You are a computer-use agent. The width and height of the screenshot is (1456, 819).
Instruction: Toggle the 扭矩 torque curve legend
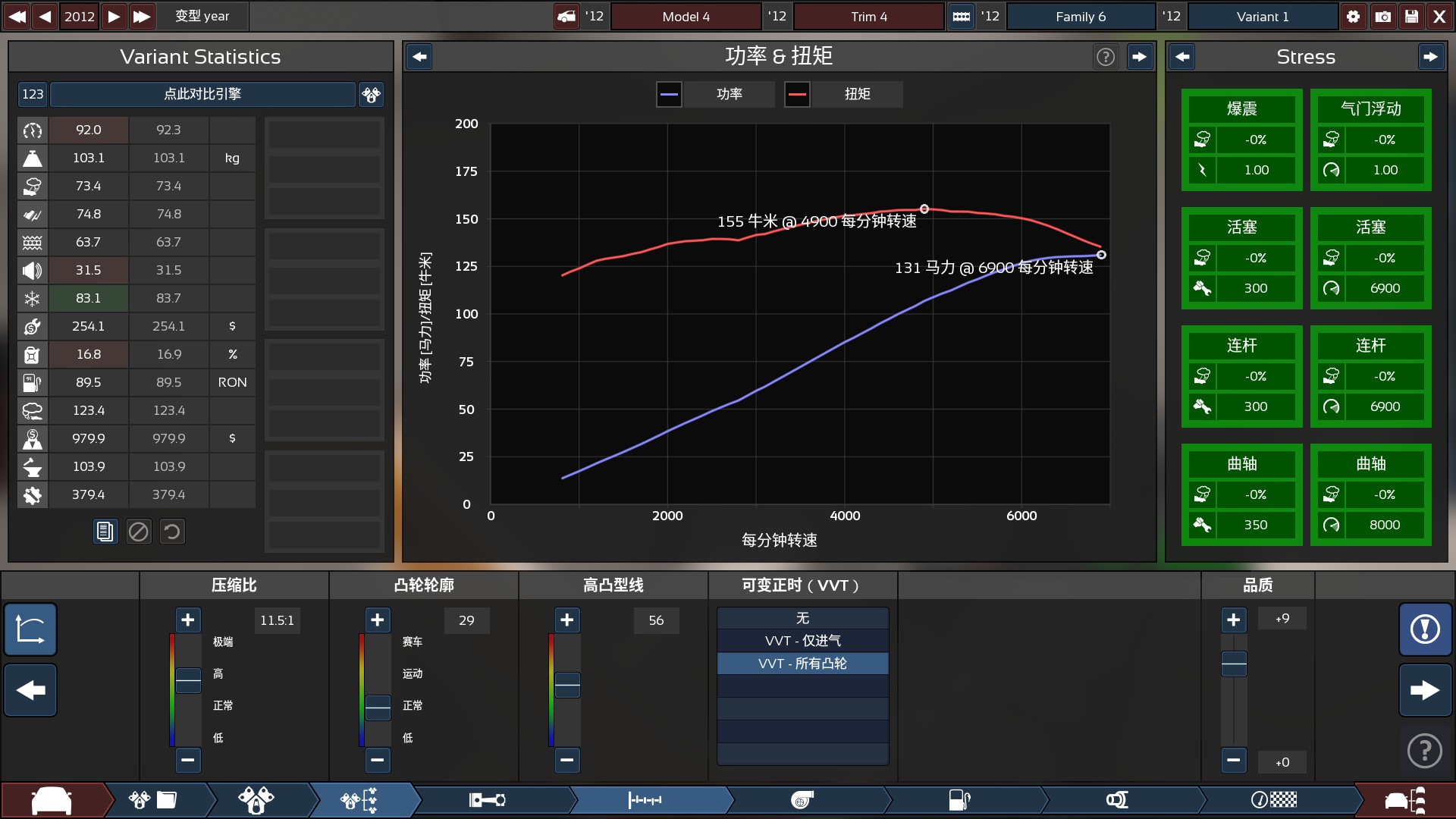pyautogui.click(x=797, y=94)
